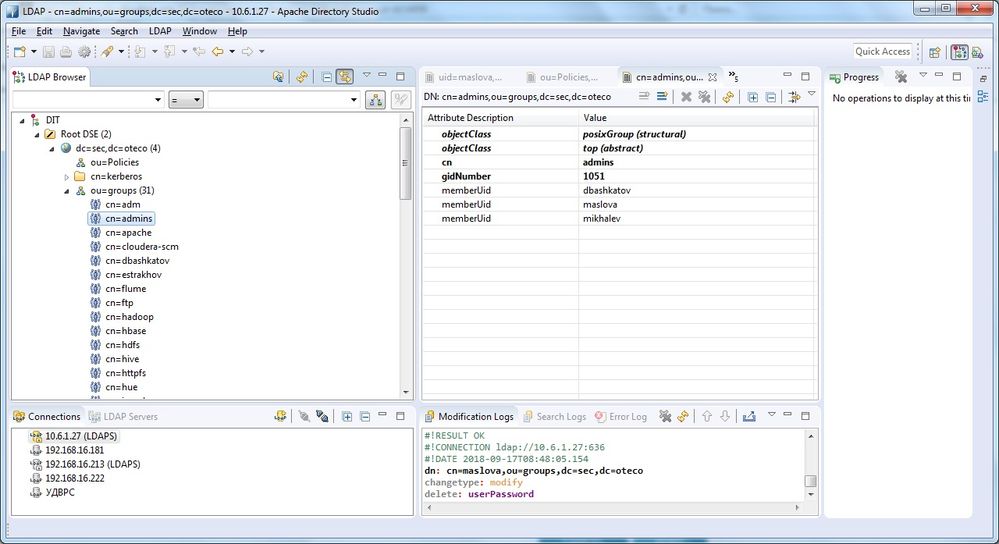Open the equals operator dropdown in quick search
The height and width of the screenshot is (544, 999).
(x=185, y=100)
